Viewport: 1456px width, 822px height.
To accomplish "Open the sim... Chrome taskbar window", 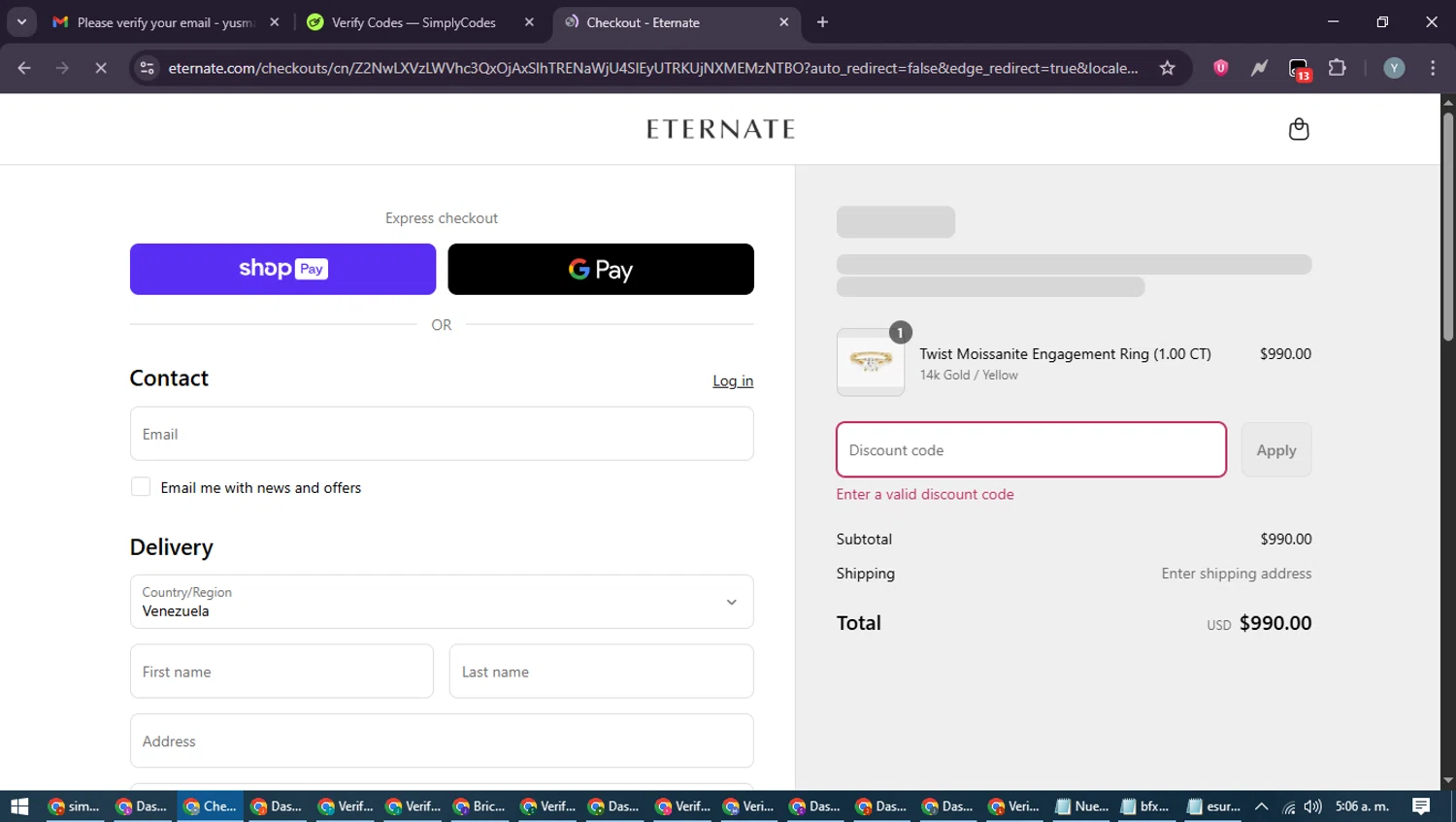I will [74, 806].
